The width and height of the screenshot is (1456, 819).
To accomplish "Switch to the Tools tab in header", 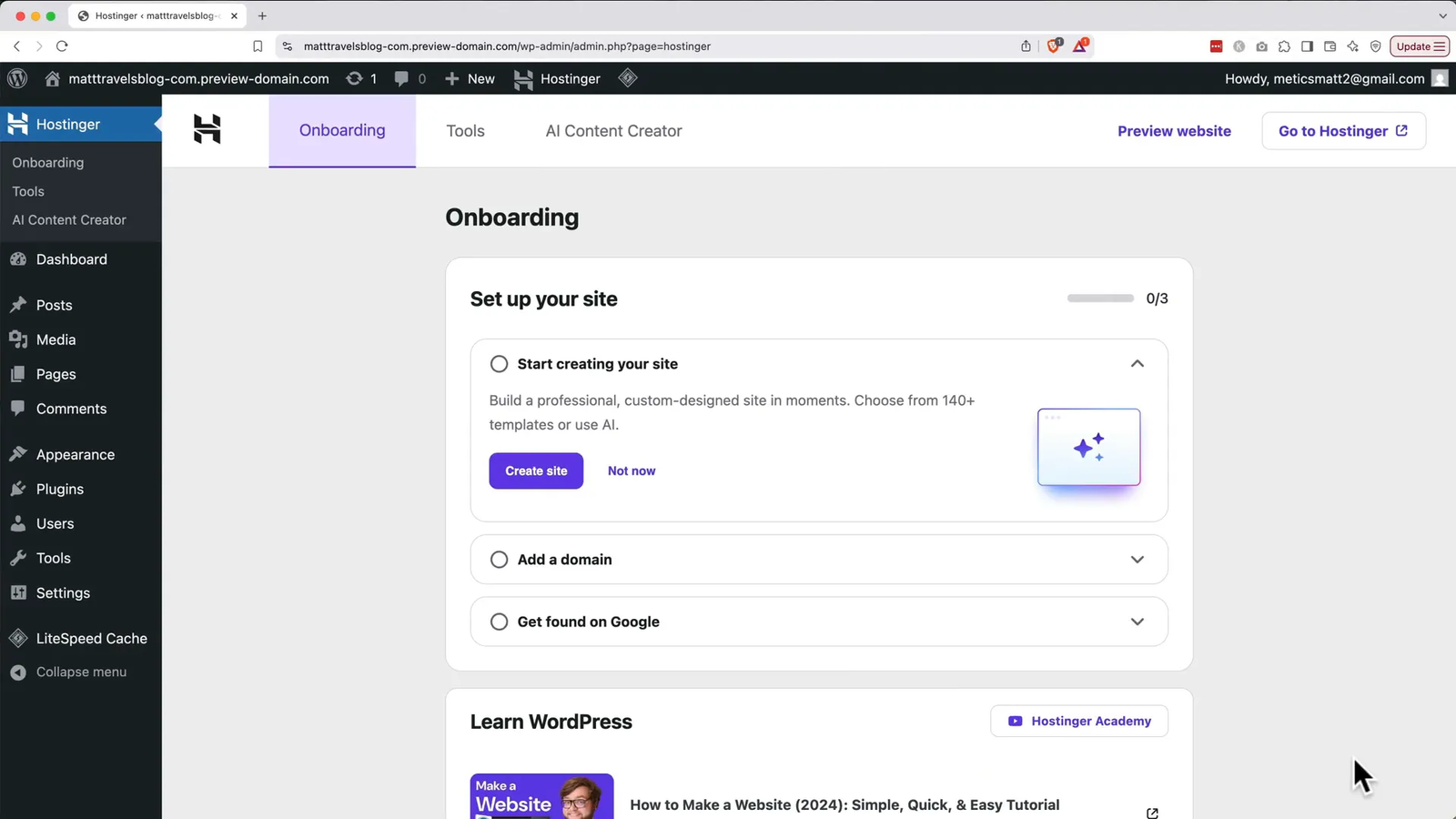I will coord(465,131).
